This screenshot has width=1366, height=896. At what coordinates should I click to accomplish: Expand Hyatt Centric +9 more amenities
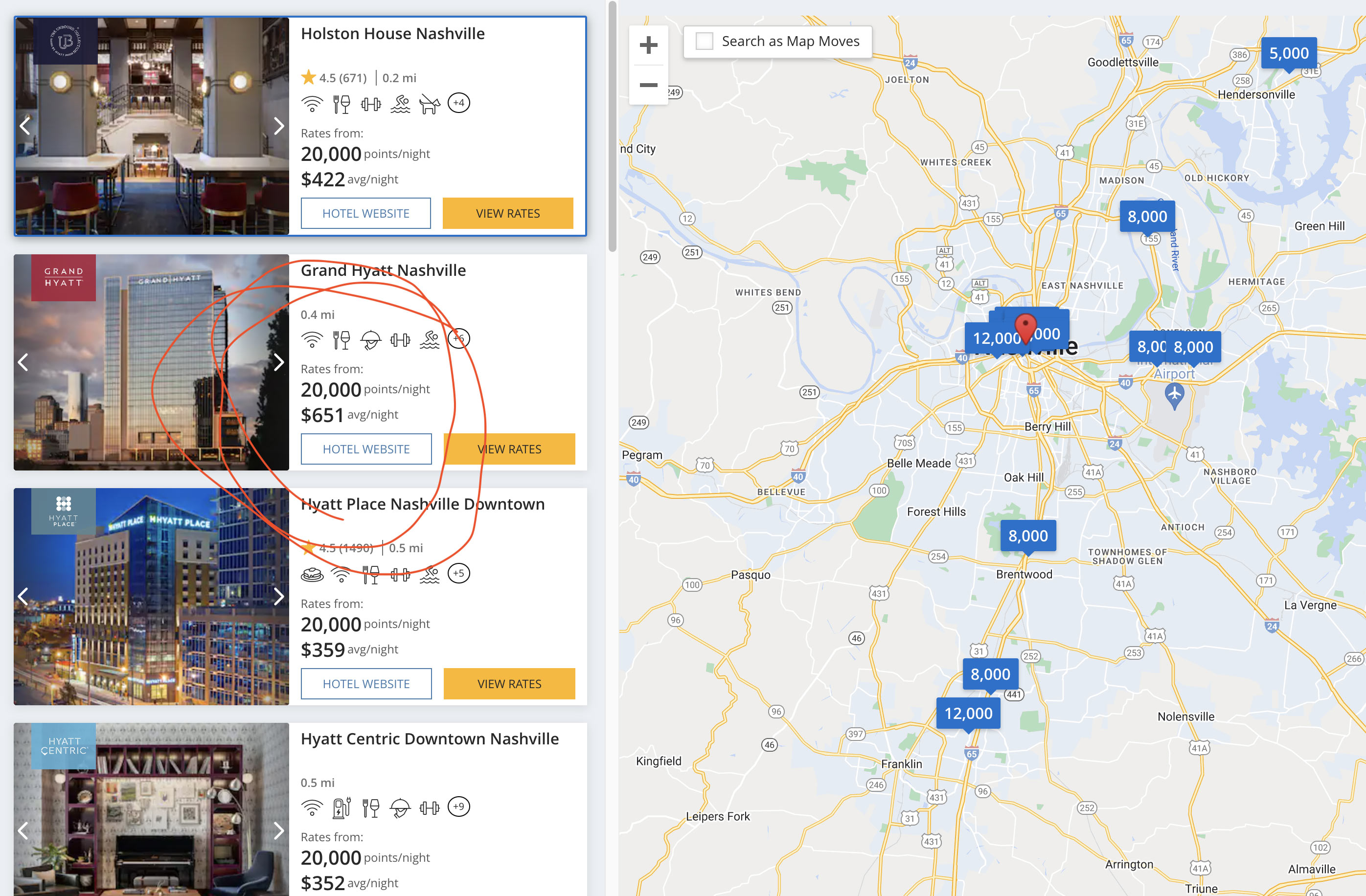pos(458,806)
